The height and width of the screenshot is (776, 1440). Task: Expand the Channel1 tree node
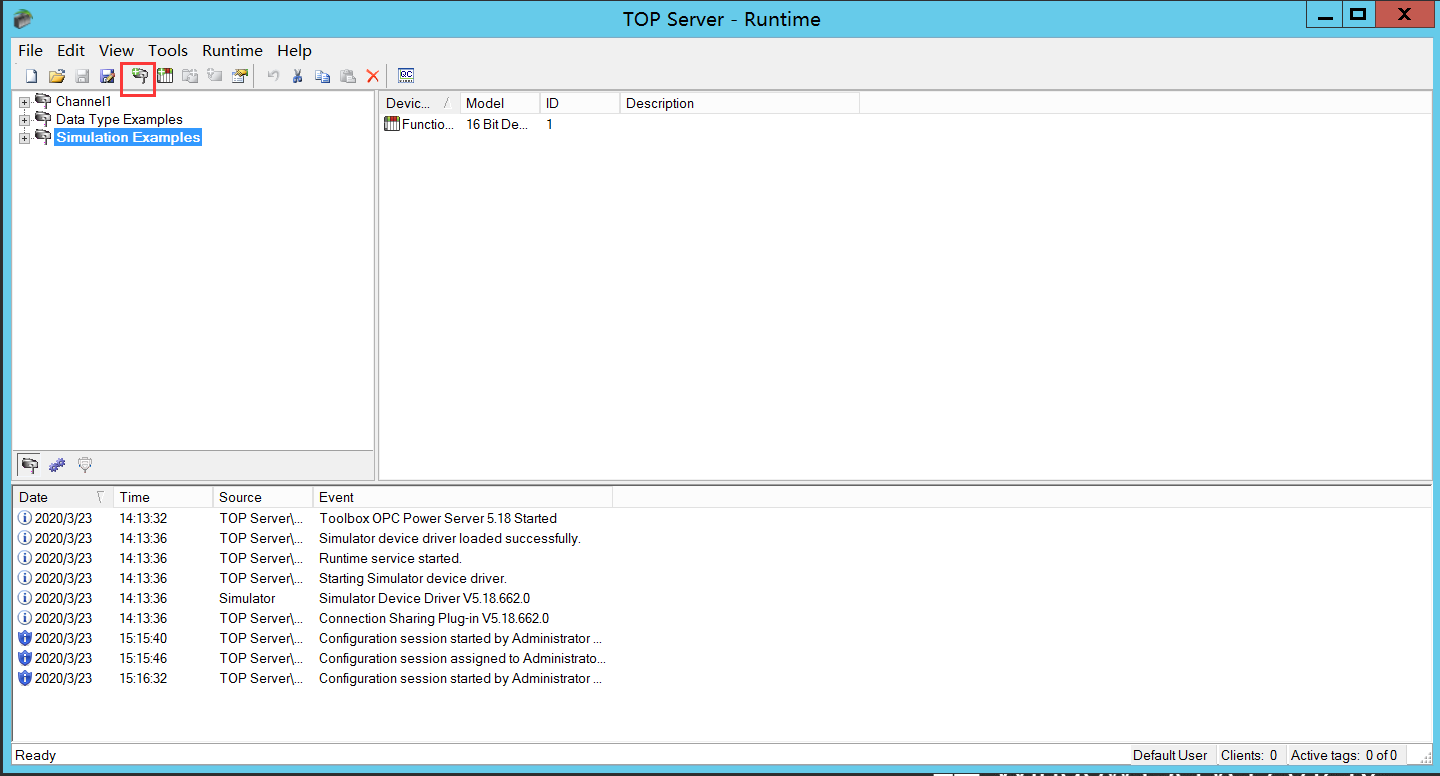coord(24,102)
